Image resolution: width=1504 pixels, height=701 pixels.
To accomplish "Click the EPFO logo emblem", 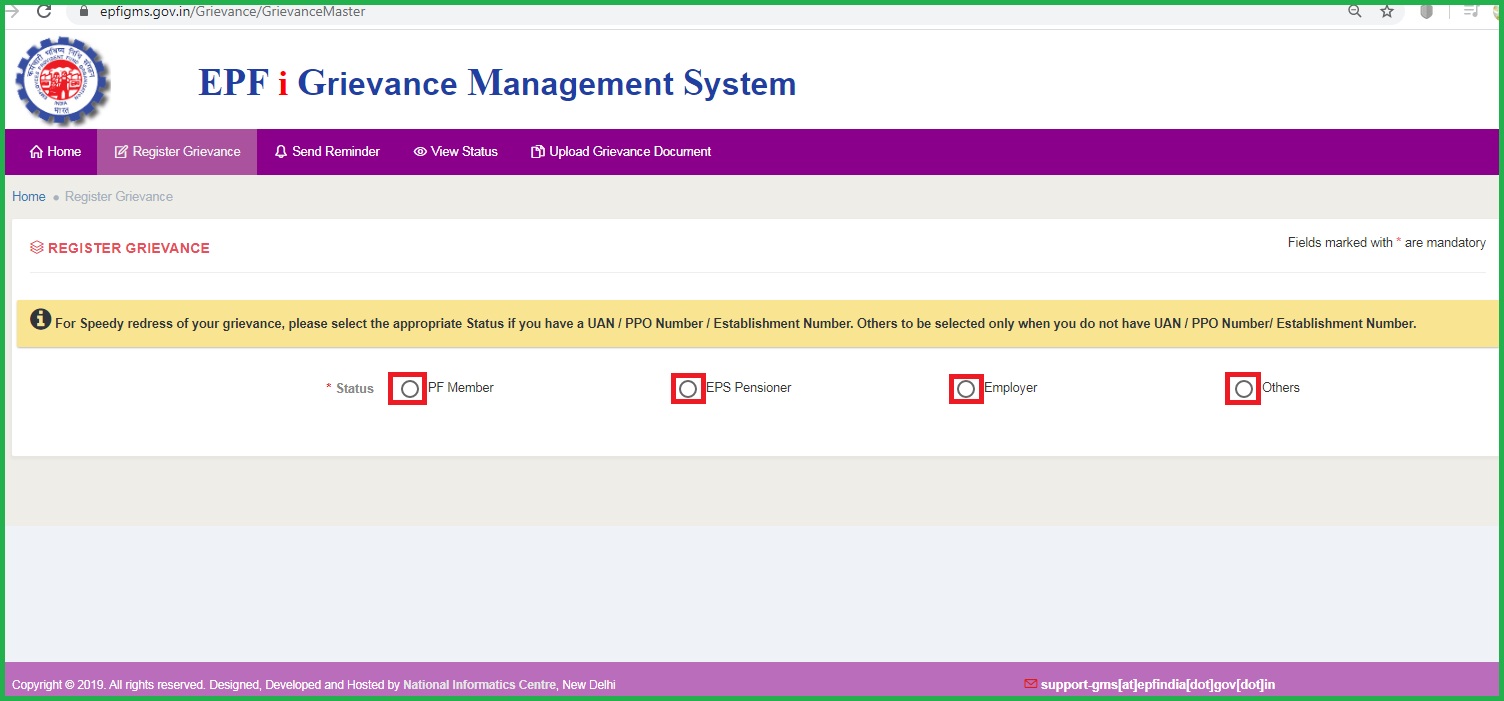I will pos(62,82).
